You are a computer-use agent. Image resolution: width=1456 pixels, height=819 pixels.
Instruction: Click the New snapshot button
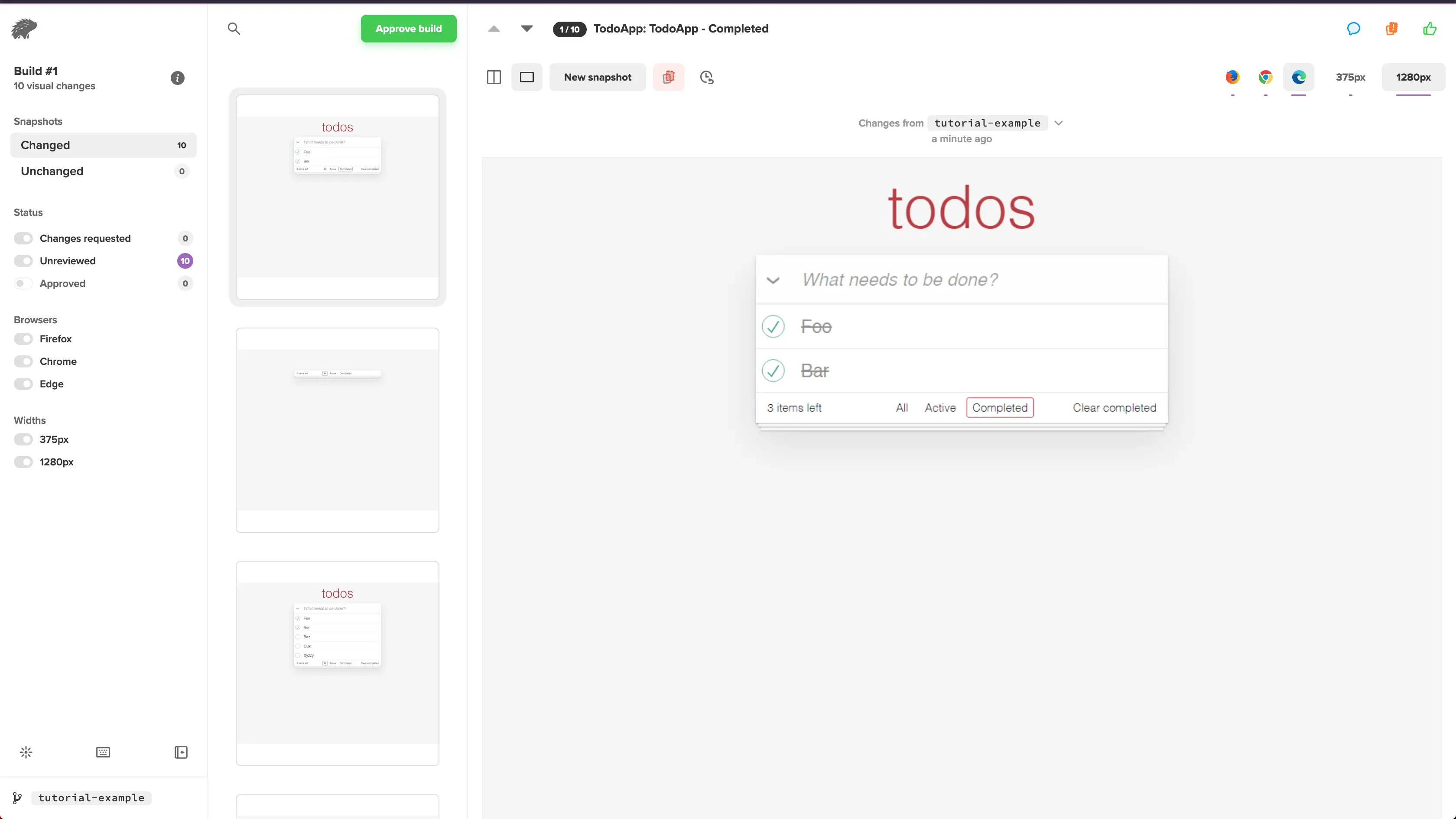tap(597, 78)
